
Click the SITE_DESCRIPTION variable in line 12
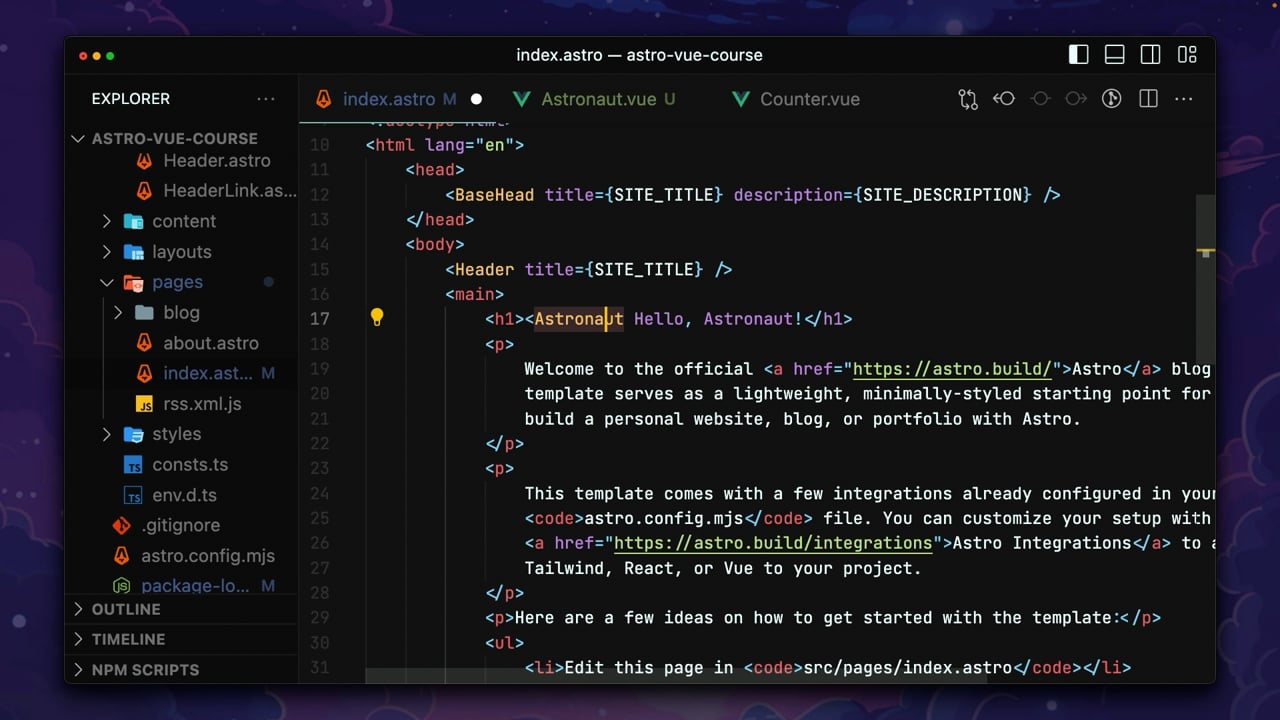point(942,195)
